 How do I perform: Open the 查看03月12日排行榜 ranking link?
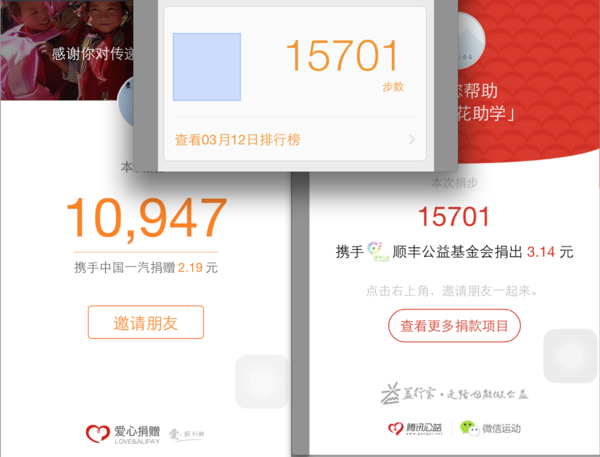(x=237, y=140)
